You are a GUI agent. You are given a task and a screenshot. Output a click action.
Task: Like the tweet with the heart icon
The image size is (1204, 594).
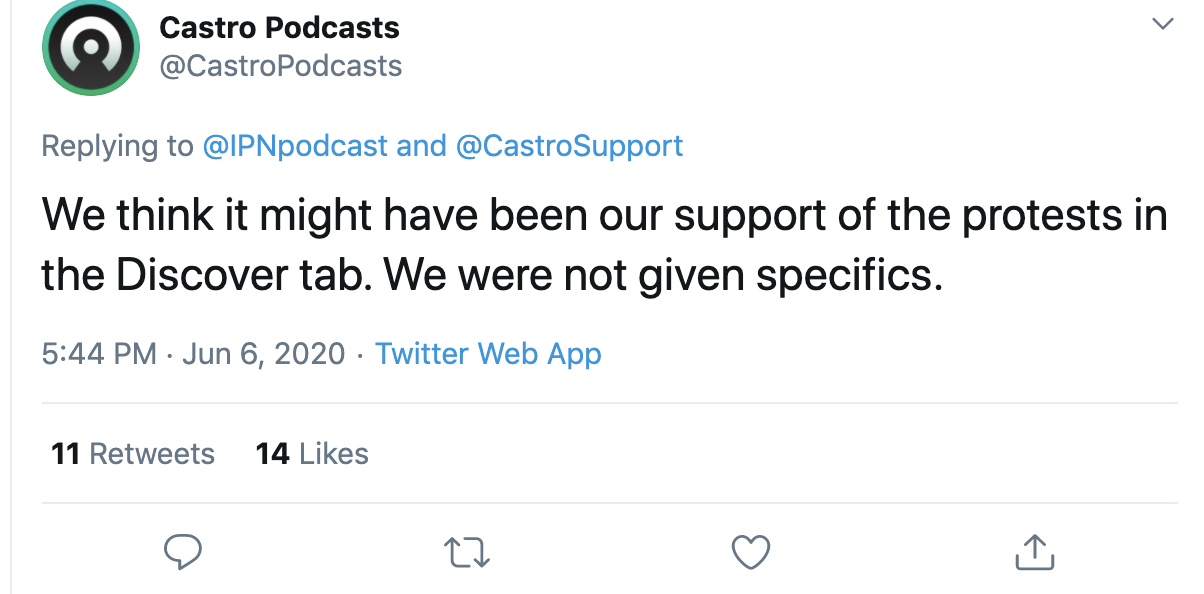750,552
